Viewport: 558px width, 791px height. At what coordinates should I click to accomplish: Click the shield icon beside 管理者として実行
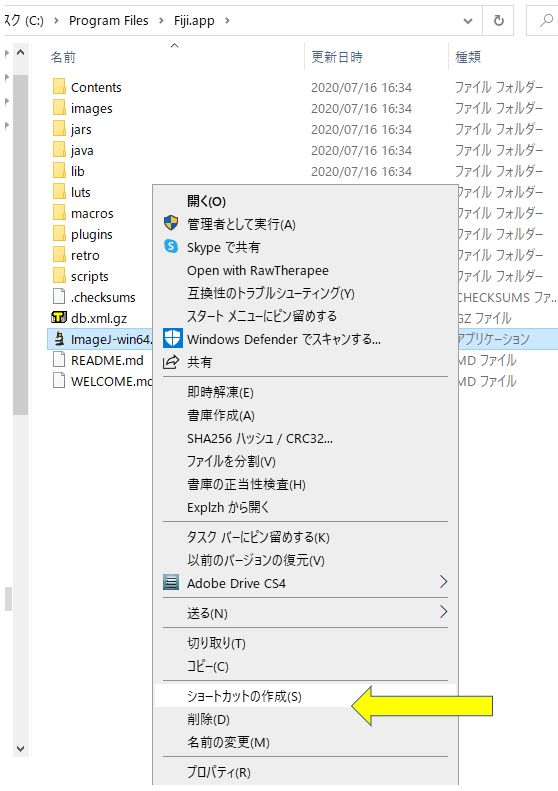point(171,223)
